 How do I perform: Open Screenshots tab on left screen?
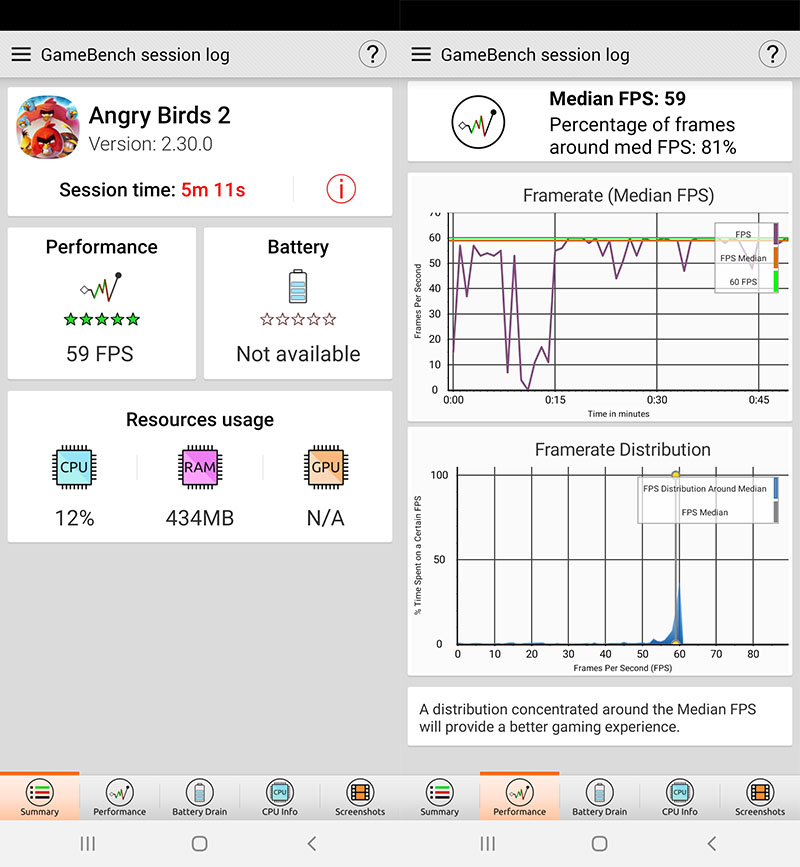(x=360, y=796)
